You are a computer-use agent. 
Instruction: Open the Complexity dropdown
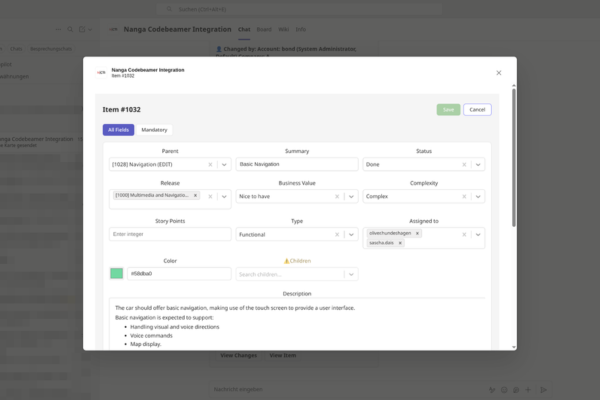pyautogui.click(x=478, y=196)
